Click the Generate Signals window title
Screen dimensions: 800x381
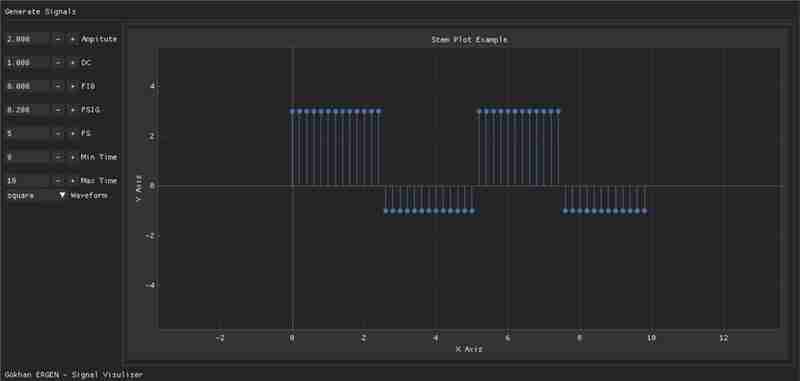(40, 12)
